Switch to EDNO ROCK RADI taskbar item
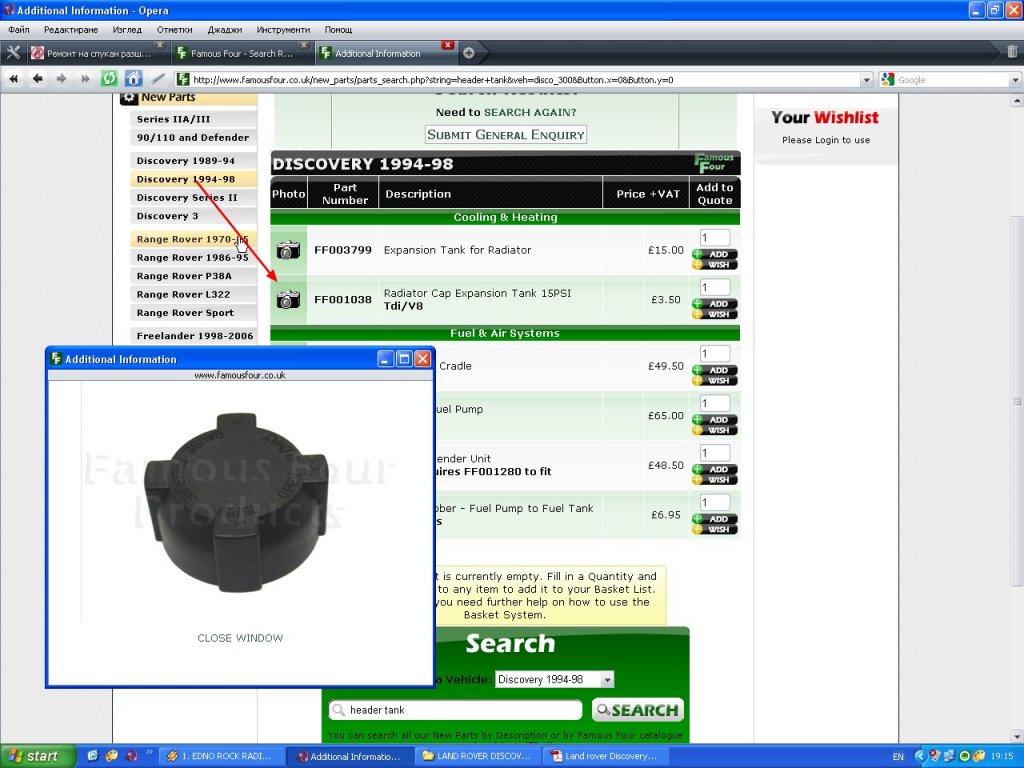Viewport: 1024px width, 768px height. tap(221, 756)
